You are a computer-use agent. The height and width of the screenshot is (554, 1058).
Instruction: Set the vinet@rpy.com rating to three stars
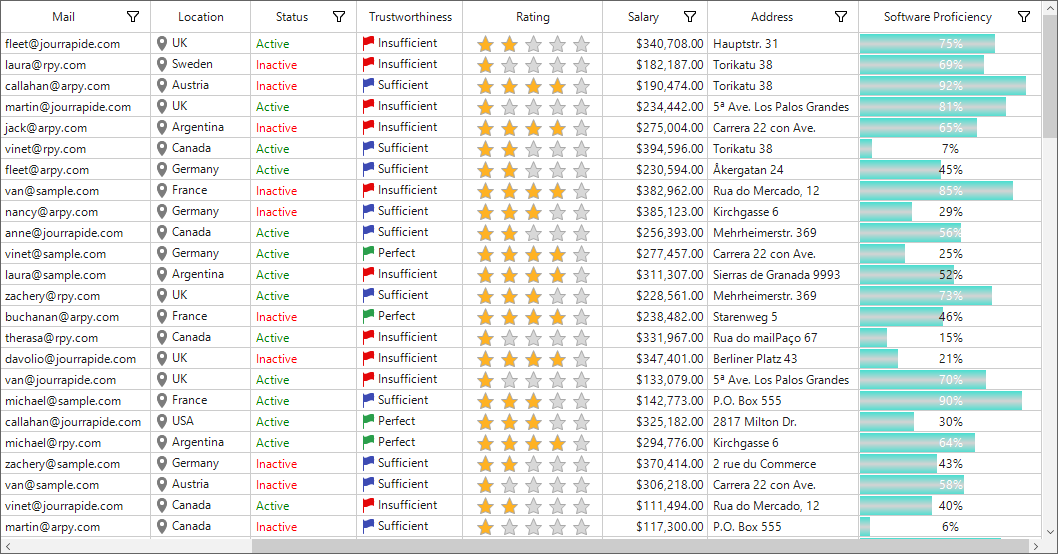tap(533, 149)
